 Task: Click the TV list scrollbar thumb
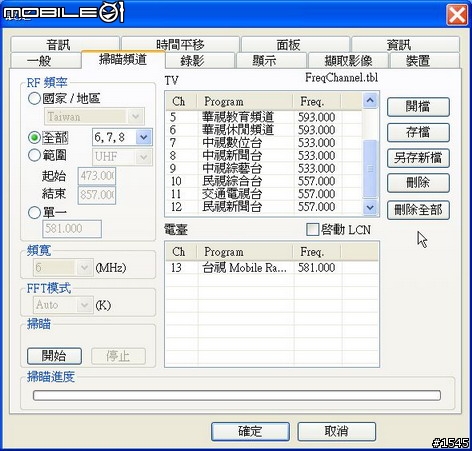pyautogui.click(x=370, y=168)
